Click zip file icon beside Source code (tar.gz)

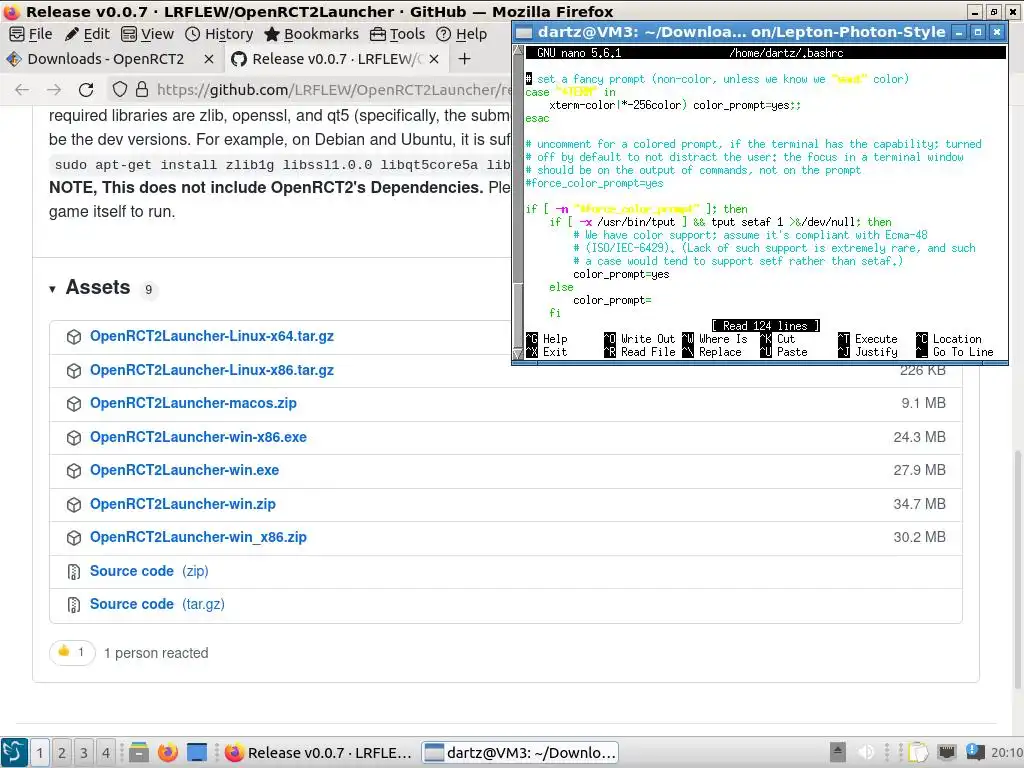click(x=74, y=605)
